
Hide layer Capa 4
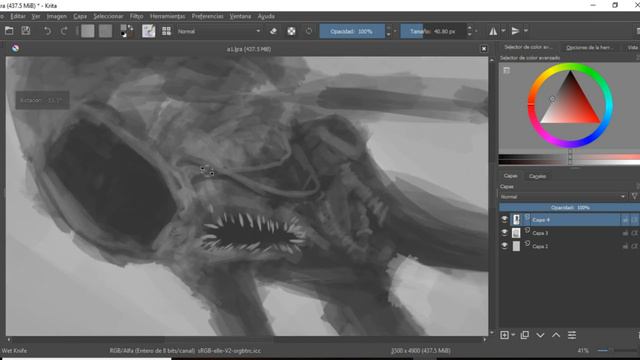(504, 220)
